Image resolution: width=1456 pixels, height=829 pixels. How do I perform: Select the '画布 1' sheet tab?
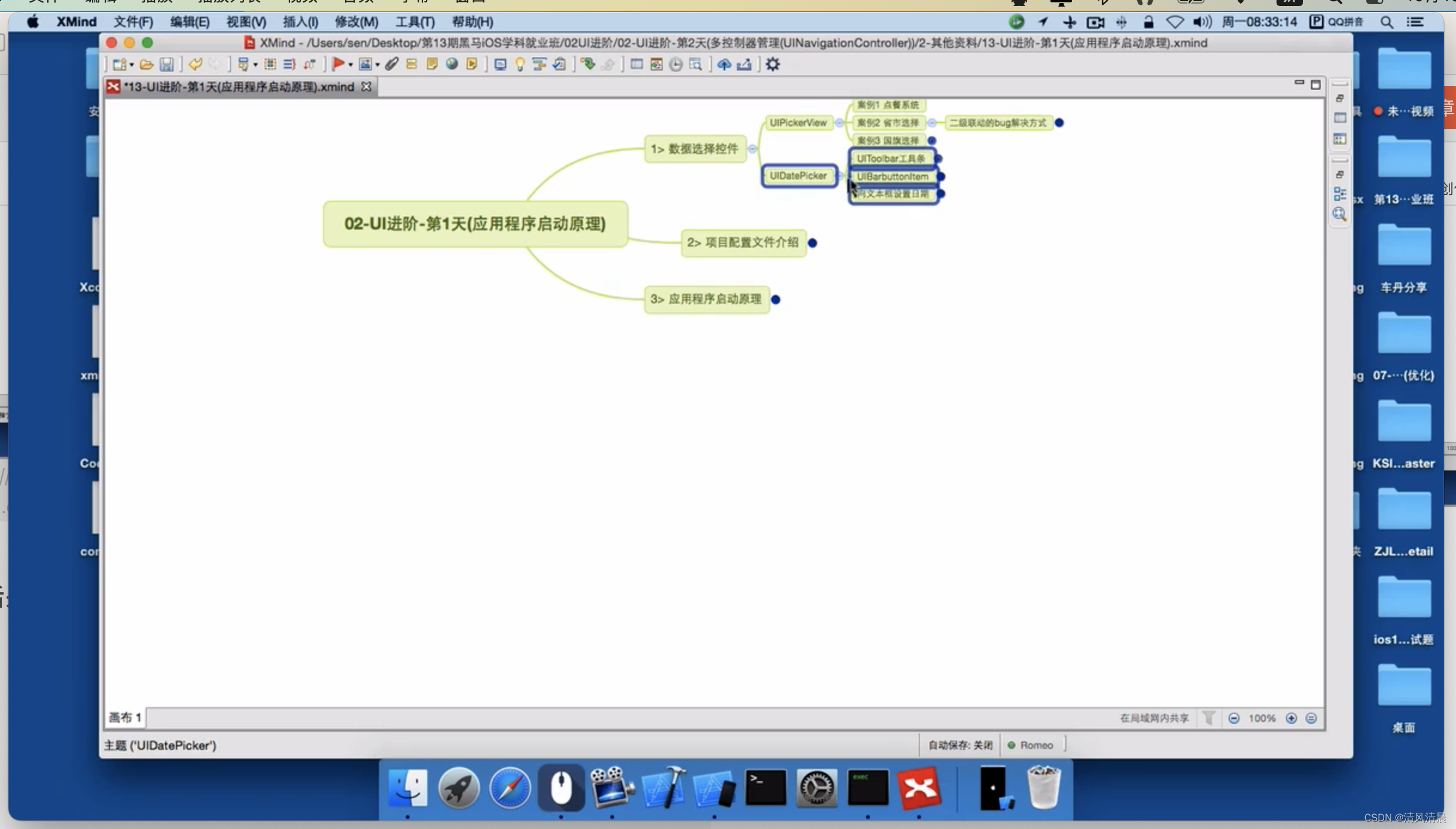pyautogui.click(x=125, y=717)
